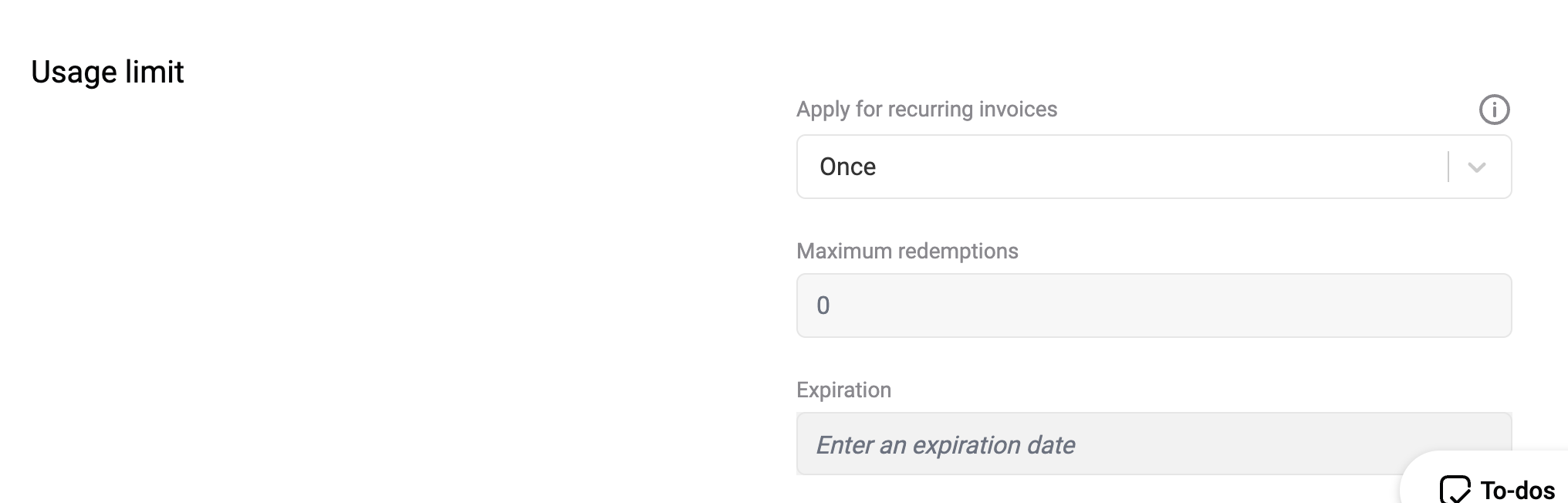Click the 'Usage limit' section heading
Image resolution: width=1568 pixels, height=503 pixels.
107,73
